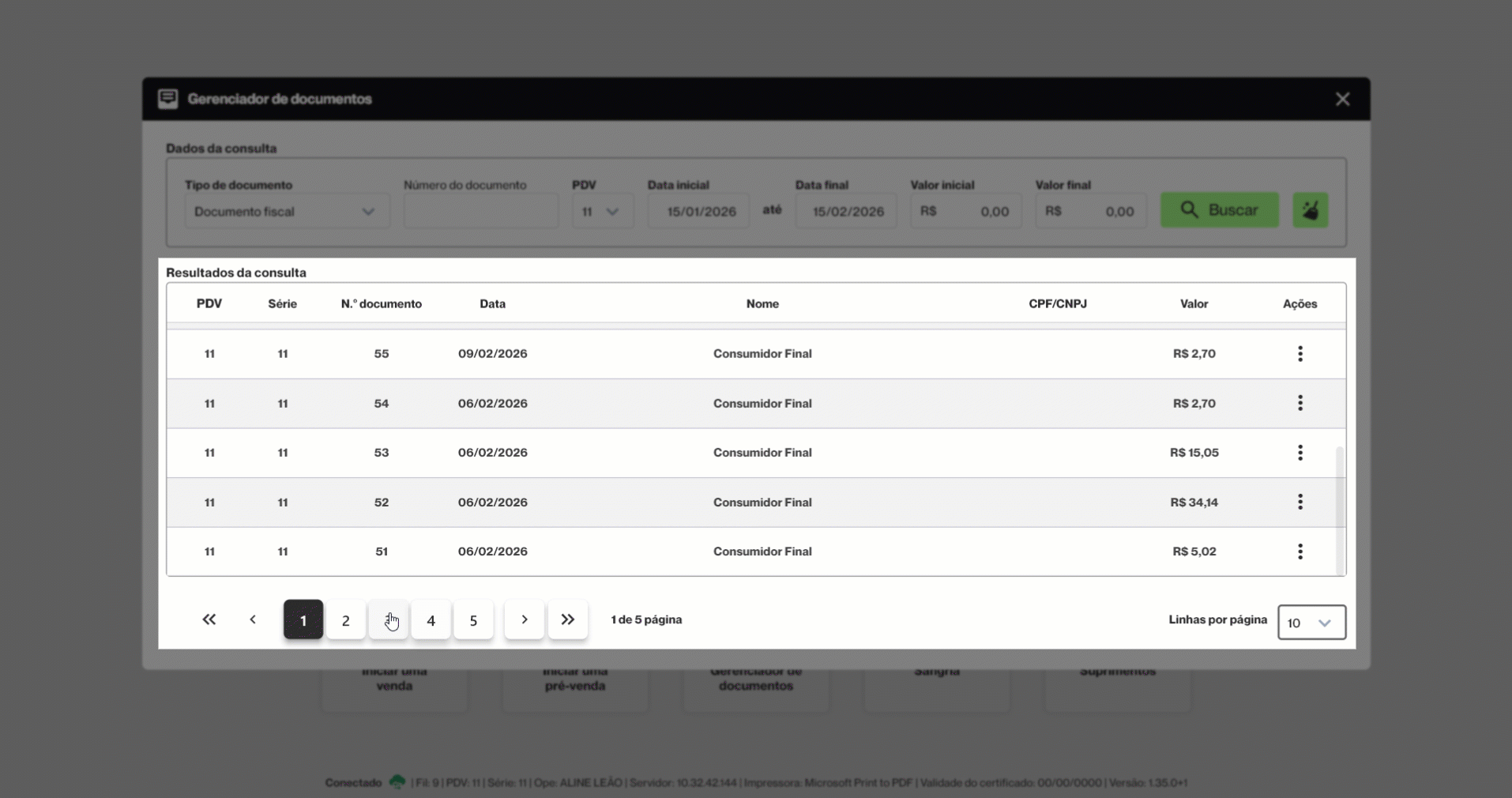Go to previous page arrow
Image resolution: width=1512 pixels, height=798 pixels.
tap(253, 619)
